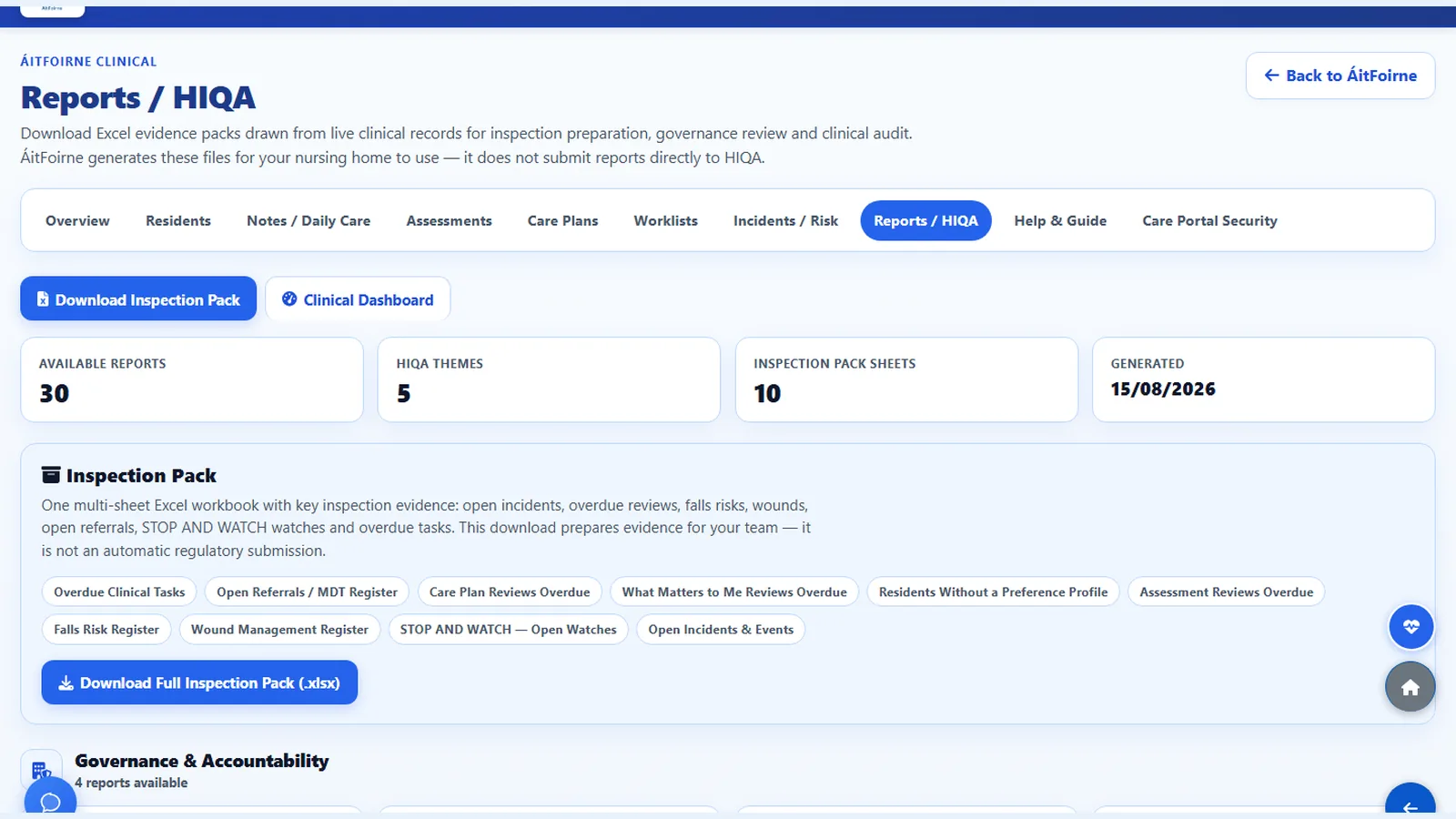Select the STOP AND WATCH — Open Watches chip
1456x819 pixels.
click(x=509, y=630)
